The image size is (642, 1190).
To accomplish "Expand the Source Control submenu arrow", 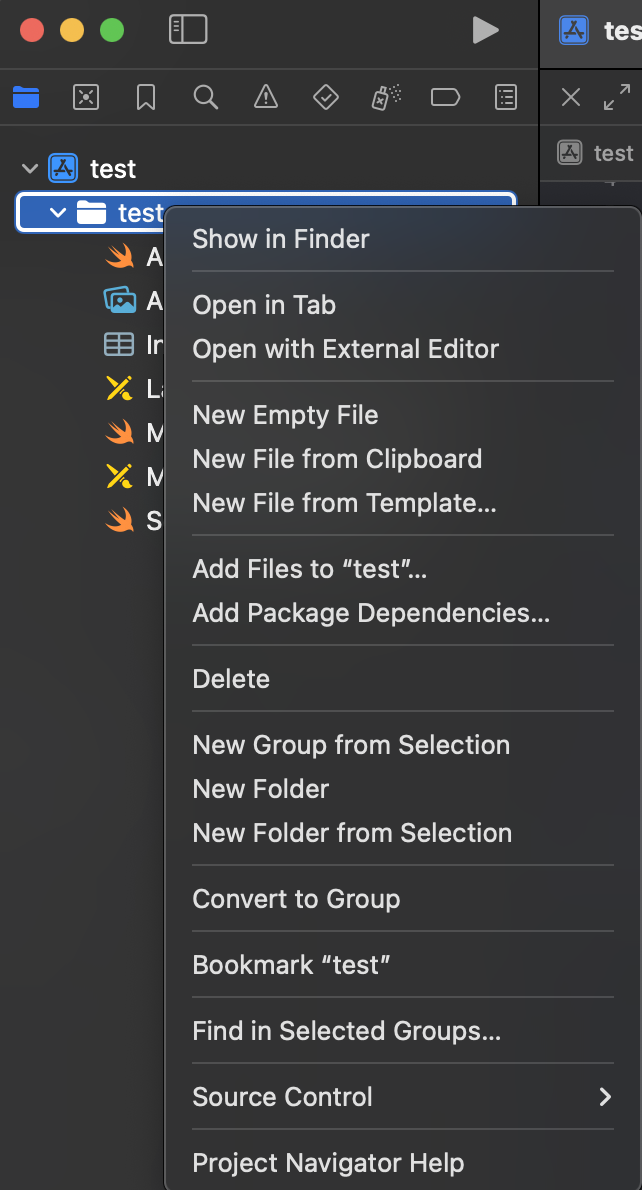I will click(604, 1097).
